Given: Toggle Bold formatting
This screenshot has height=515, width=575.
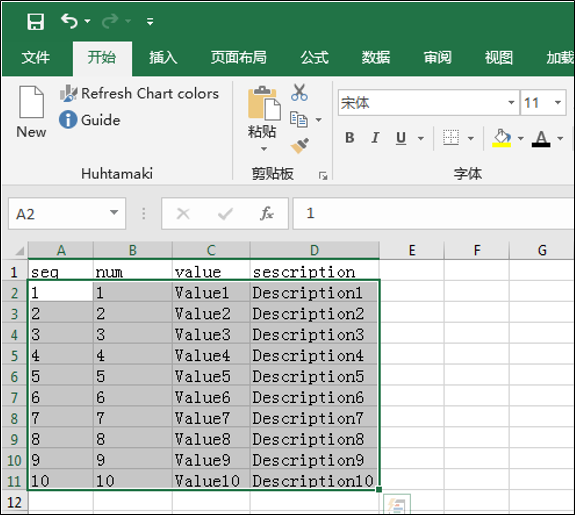Looking at the screenshot, I should coord(350,138).
